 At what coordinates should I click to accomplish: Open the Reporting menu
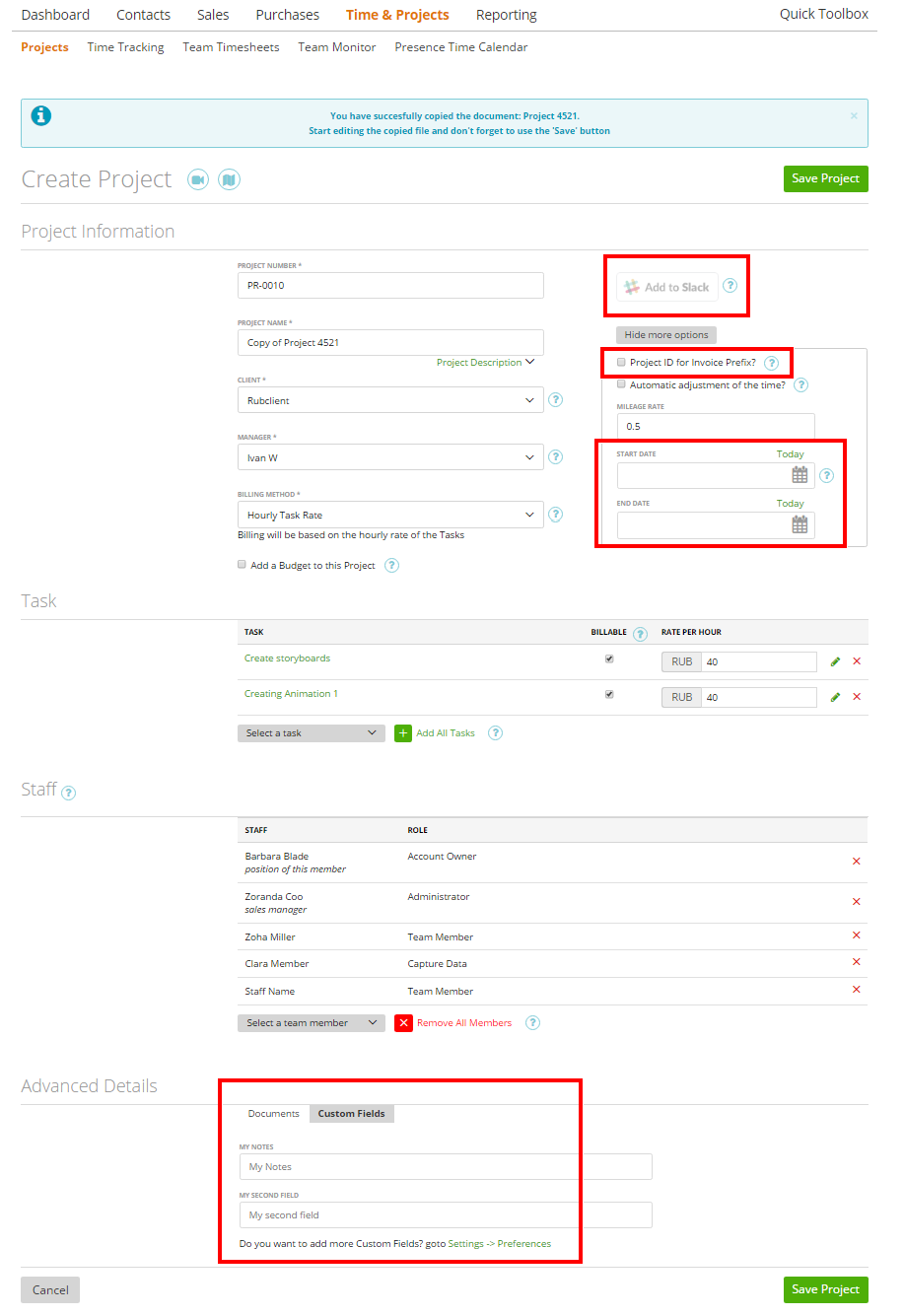(x=507, y=15)
